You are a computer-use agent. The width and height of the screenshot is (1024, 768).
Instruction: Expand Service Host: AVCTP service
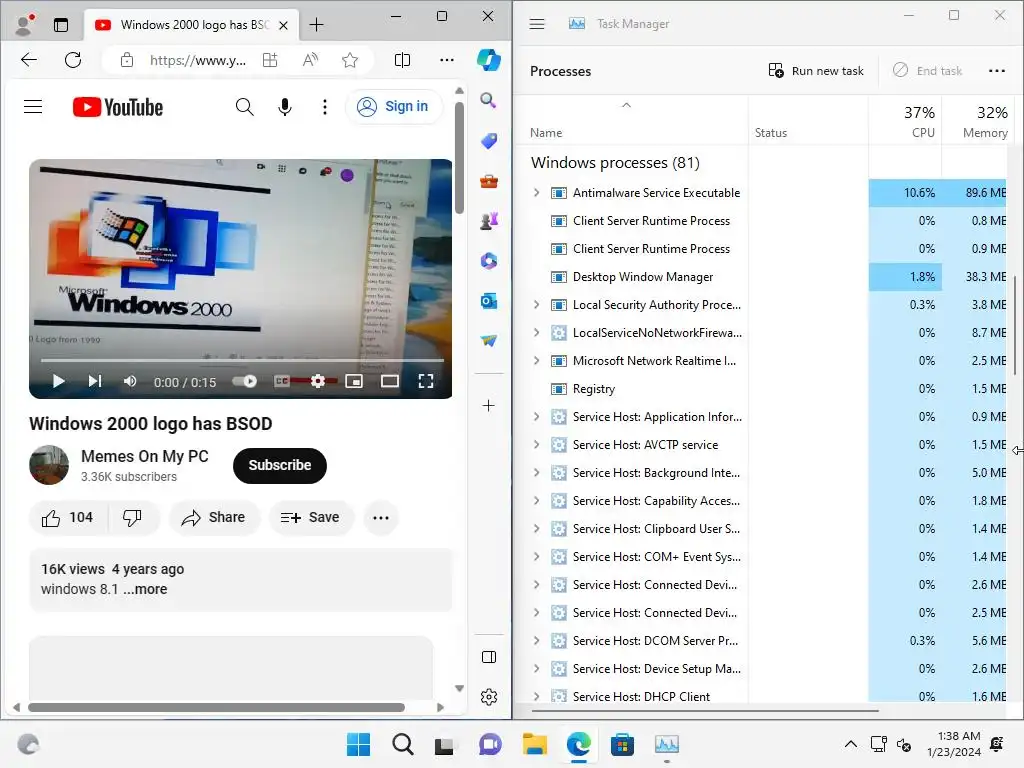pyautogui.click(x=536, y=445)
